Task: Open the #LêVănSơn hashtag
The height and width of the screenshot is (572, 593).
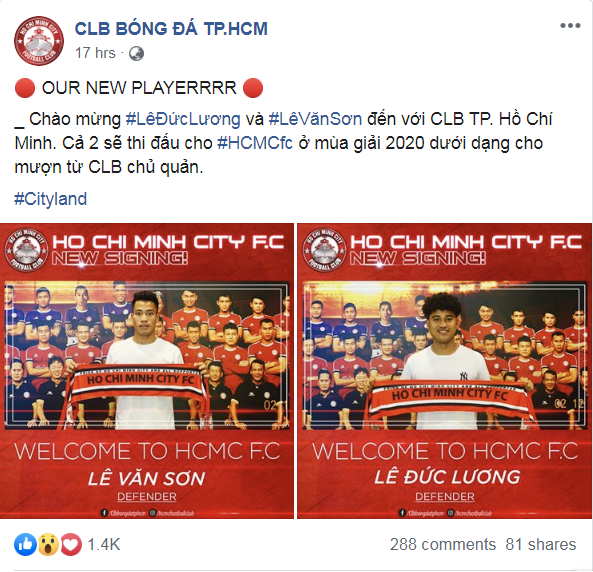Action: point(315,119)
